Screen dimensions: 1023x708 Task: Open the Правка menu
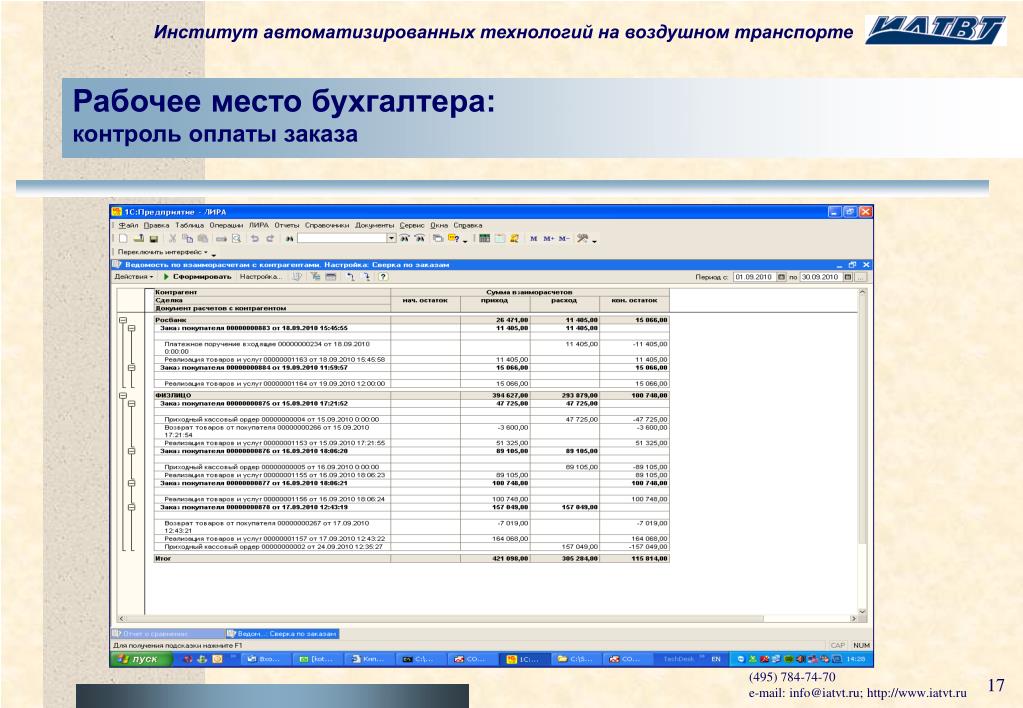tap(157, 225)
